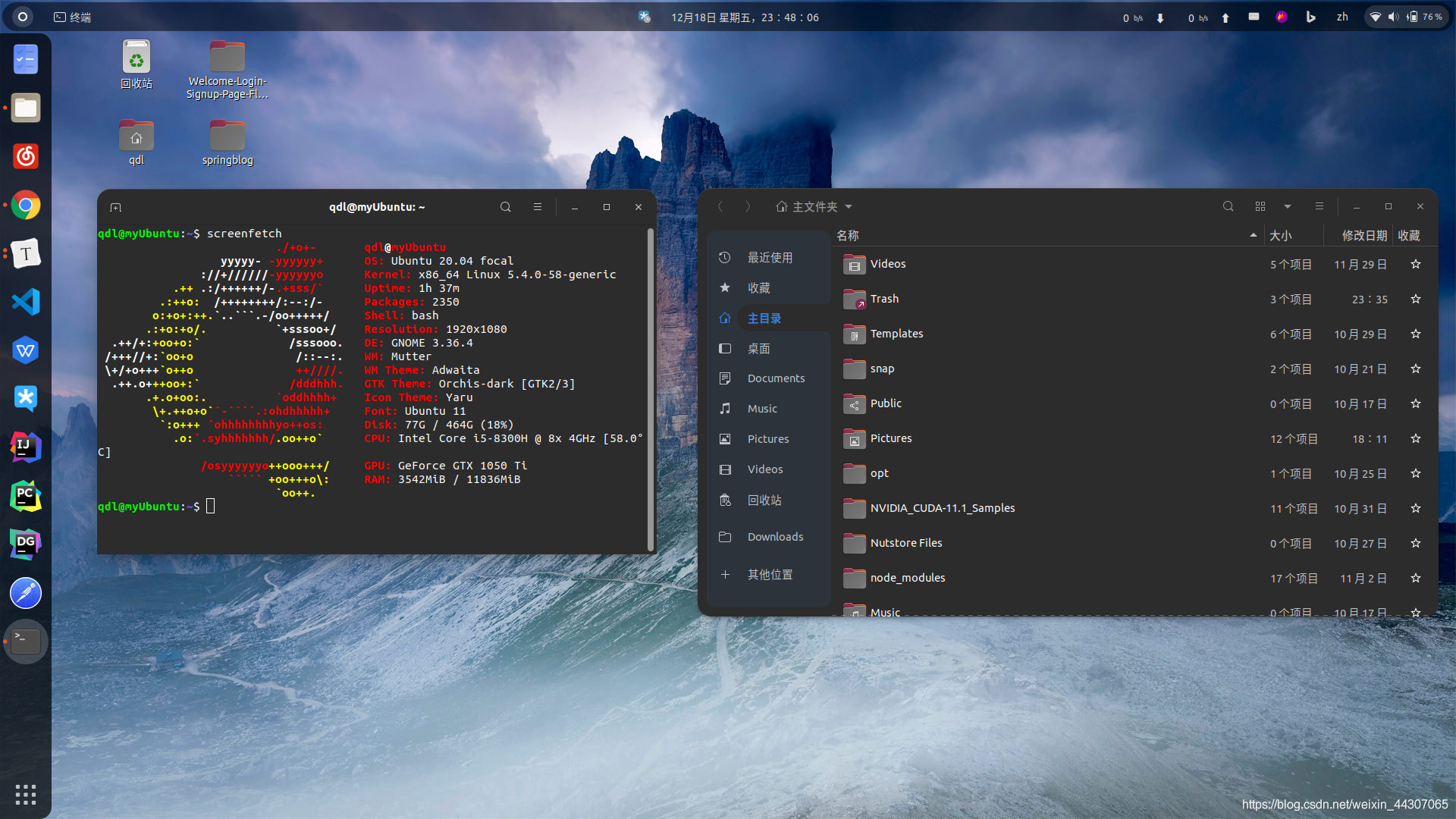Star the Templates folder as favorite

(1416, 334)
